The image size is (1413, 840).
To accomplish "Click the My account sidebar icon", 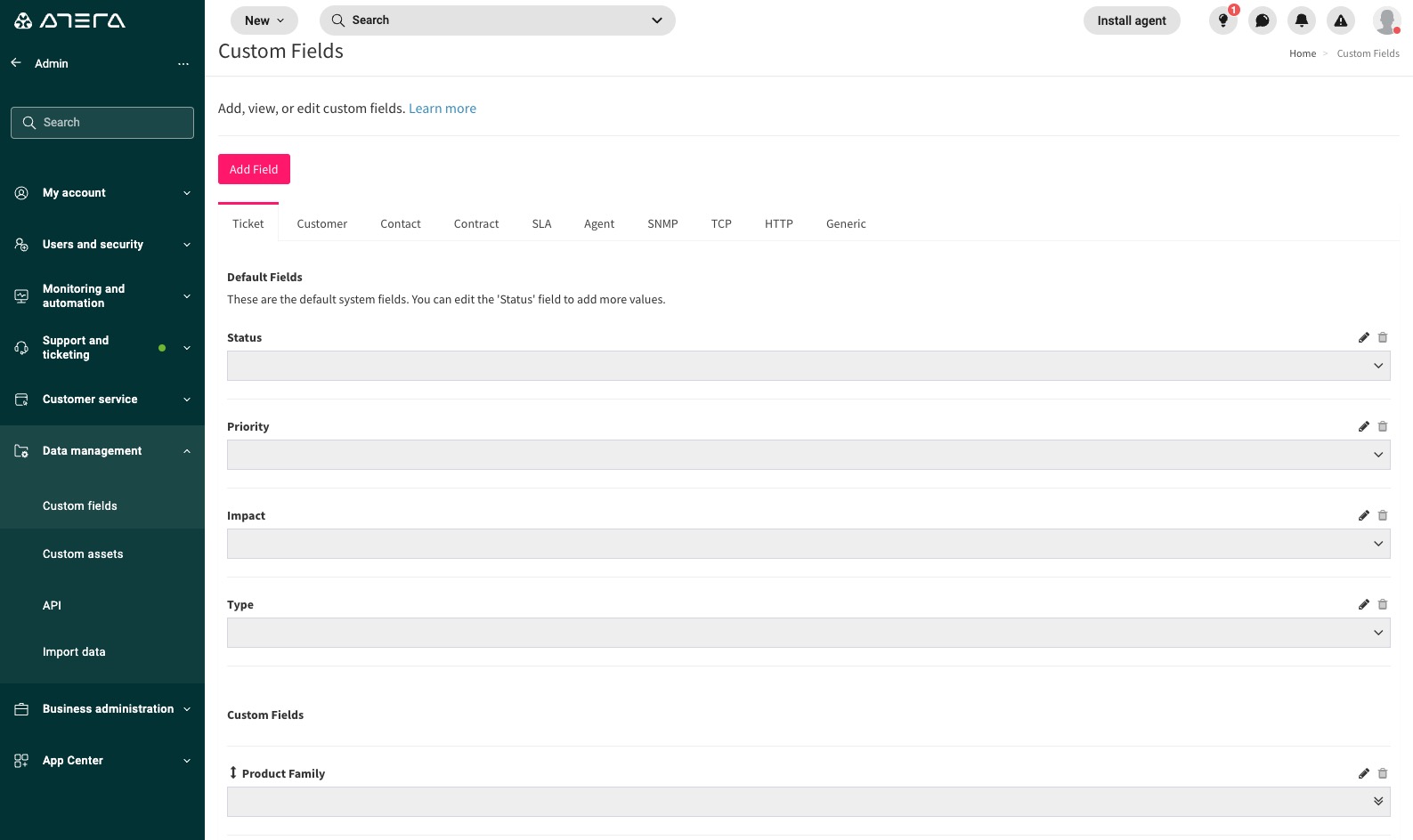I will pyautogui.click(x=21, y=193).
